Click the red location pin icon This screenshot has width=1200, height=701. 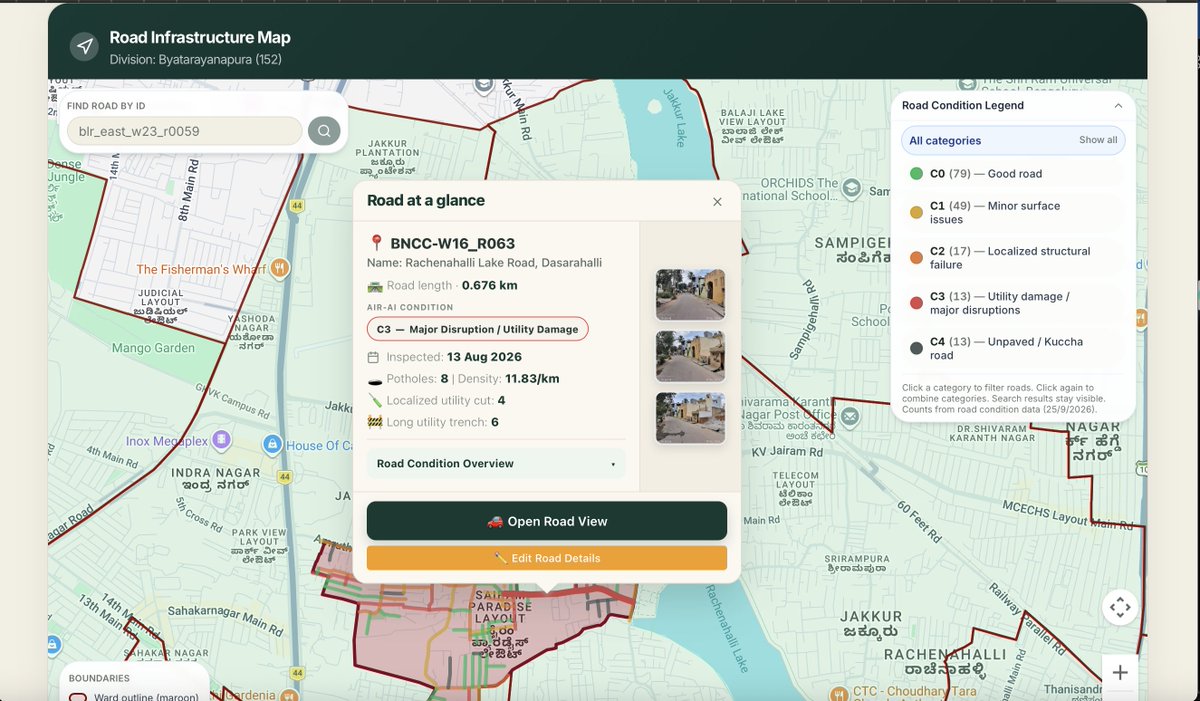pyautogui.click(x=376, y=243)
